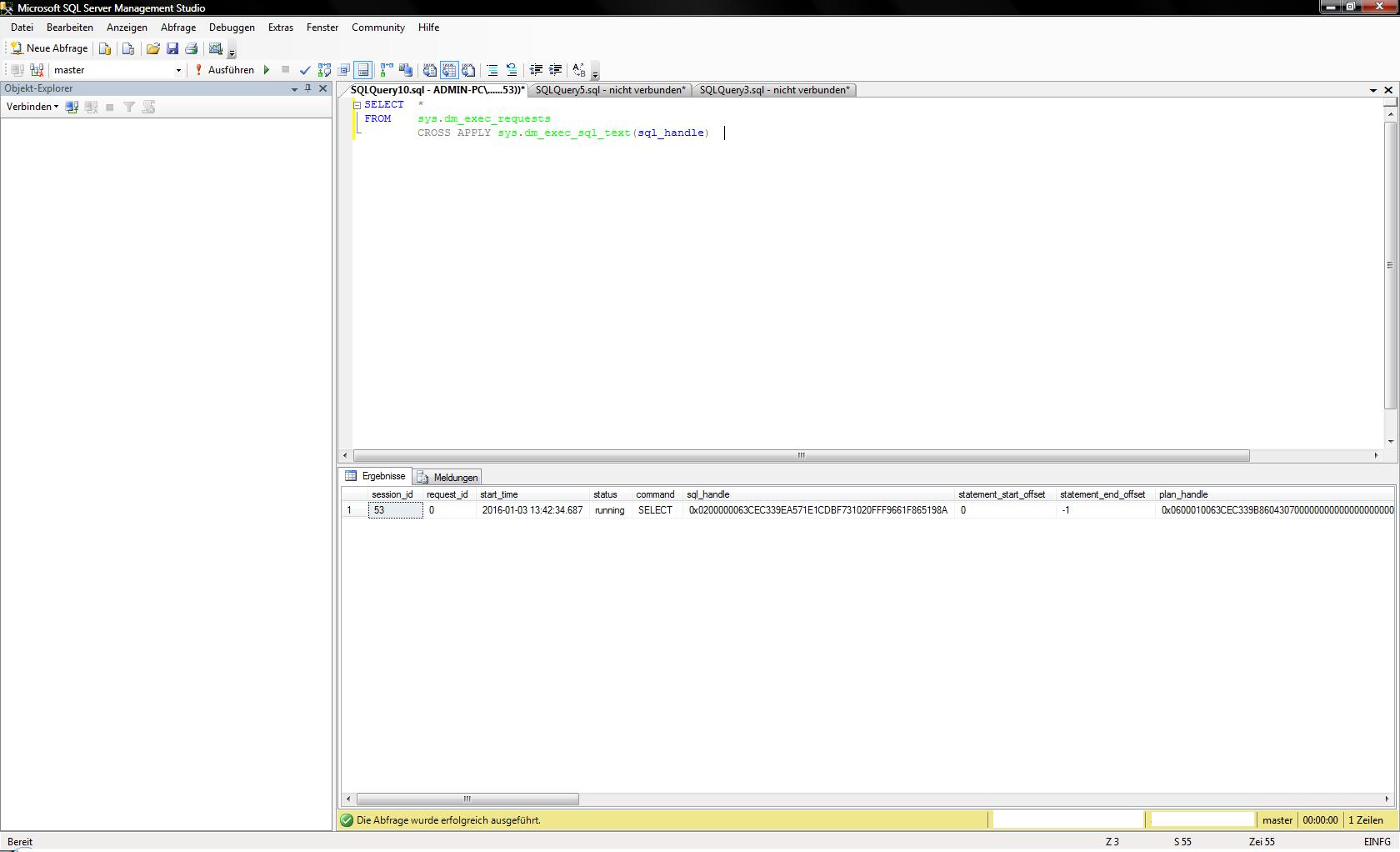Click the Object Explorer filter icon
Viewport: 1400px width, 852px height.
pyautogui.click(x=129, y=107)
